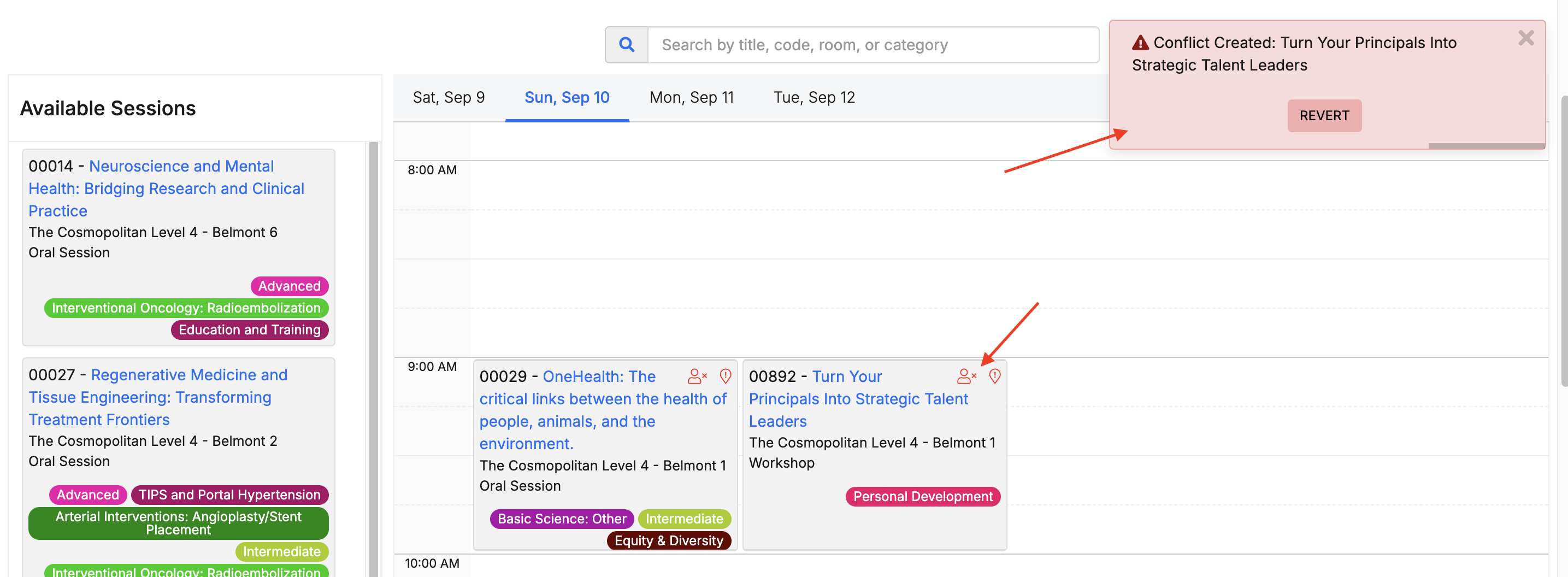Focus the session search input field
Image resolution: width=1568 pixels, height=577 pixels.
point(873,44)
